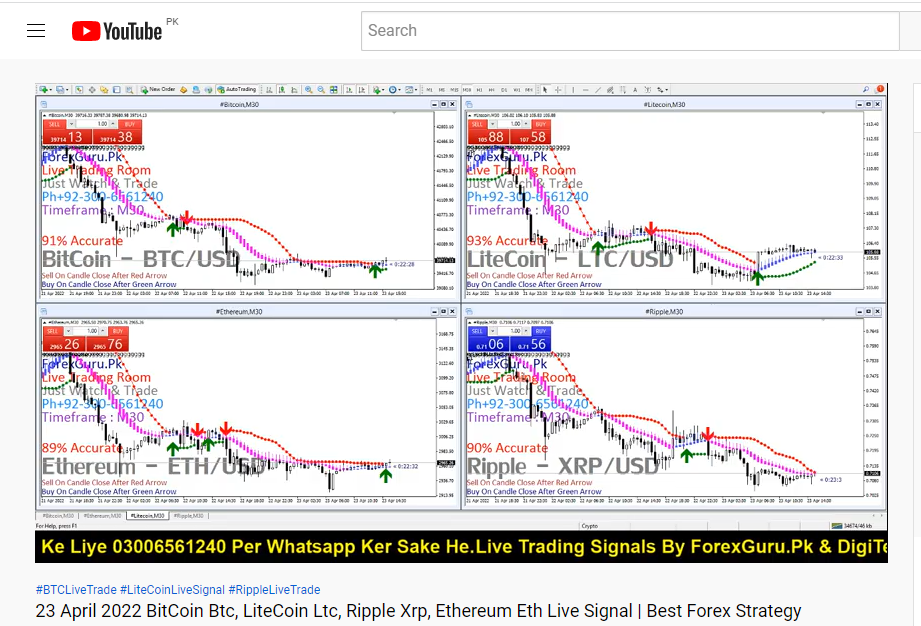The width and height of the screenshot is (921, 626).
Task: Click the YouTube Search input field
Action: pyautogui.click(x=630, y=31)
